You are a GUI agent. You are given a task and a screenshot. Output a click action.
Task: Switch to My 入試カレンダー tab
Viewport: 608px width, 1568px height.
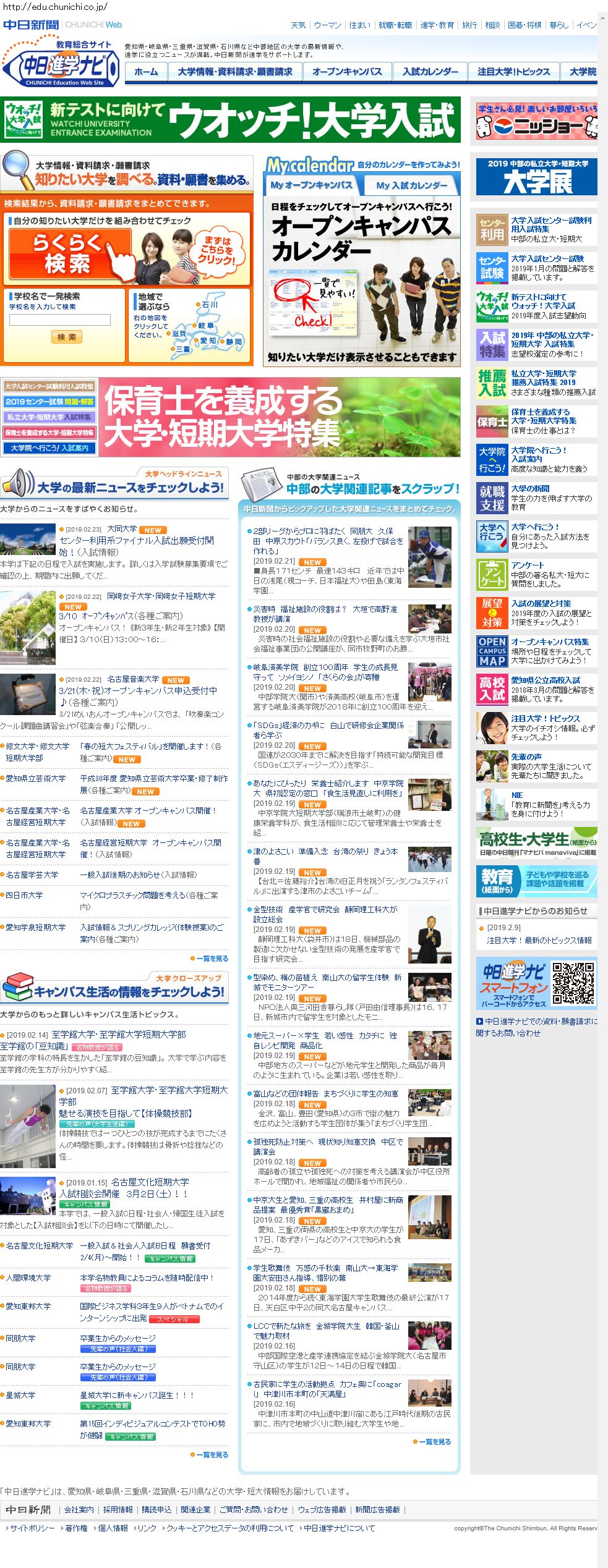click(411, 185)
